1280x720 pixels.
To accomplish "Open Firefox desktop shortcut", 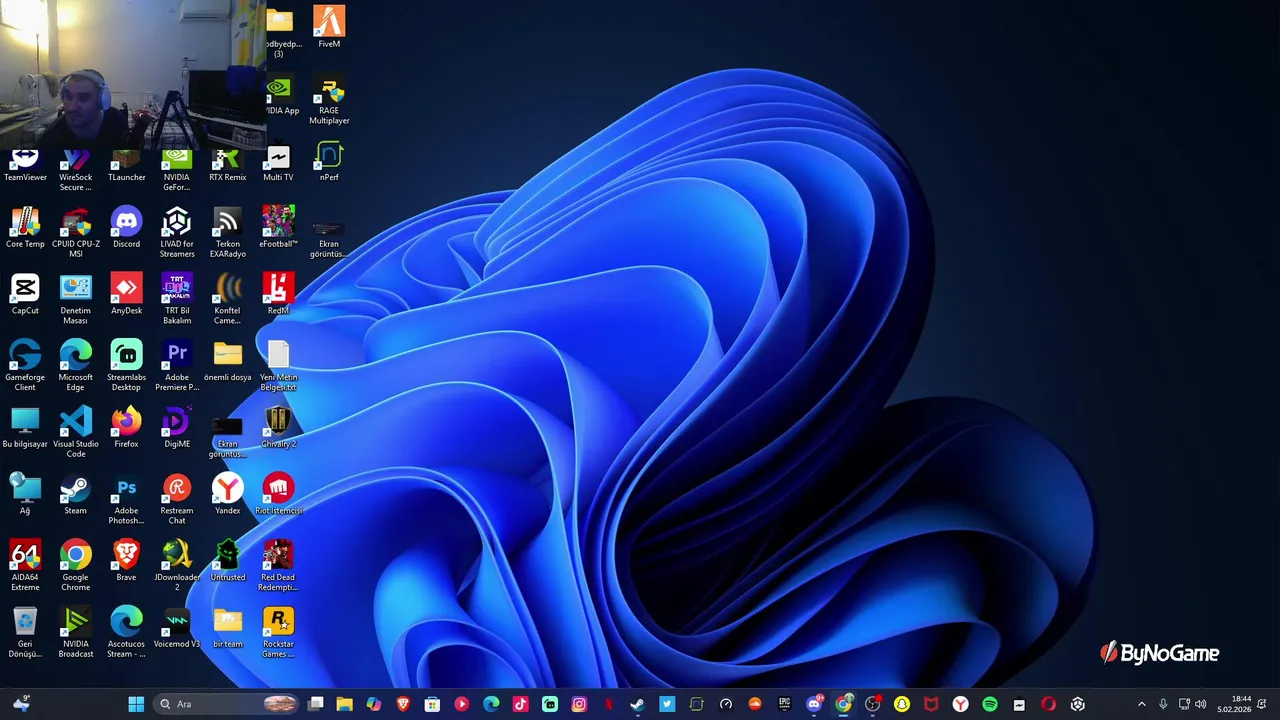I will pos(126,428).
